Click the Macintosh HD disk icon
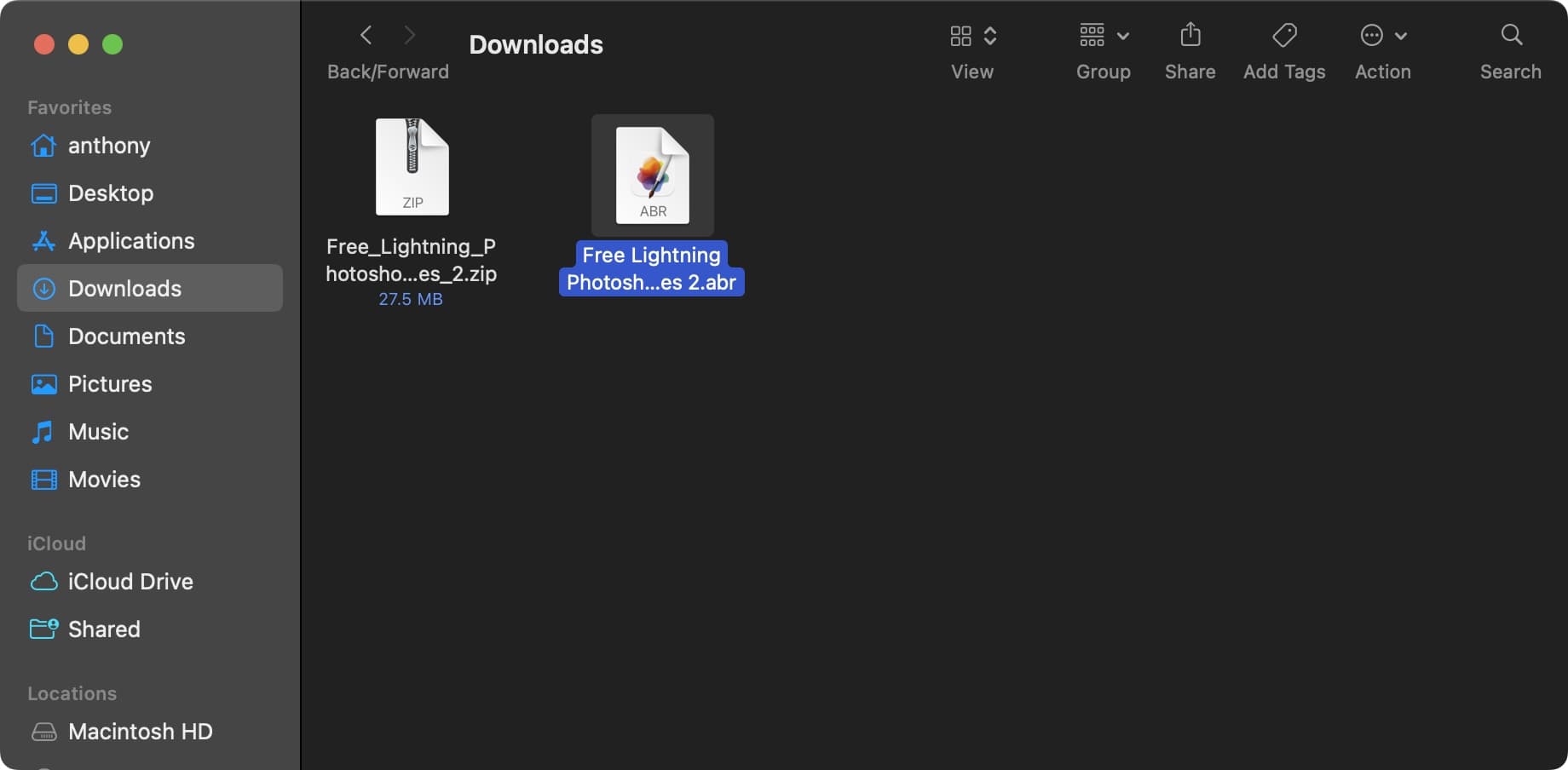Image resolution: width=1568 pixels, height=770 pixels. 44,732
